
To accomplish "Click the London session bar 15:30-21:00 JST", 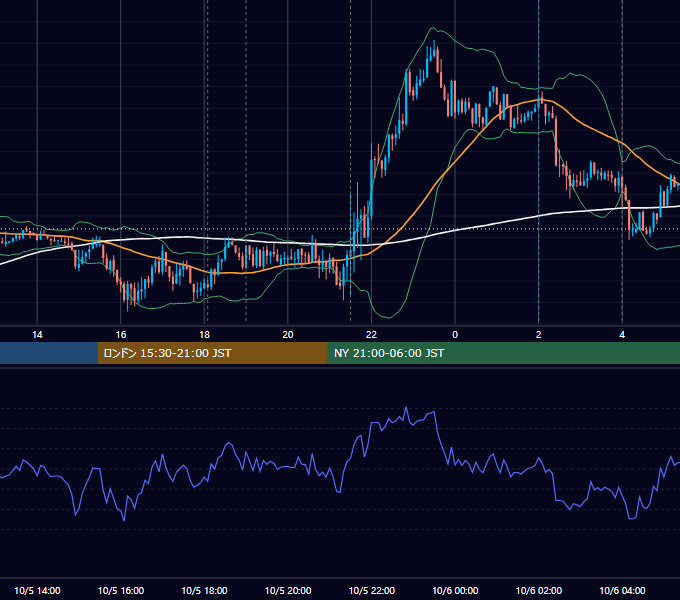I will 212,353.
